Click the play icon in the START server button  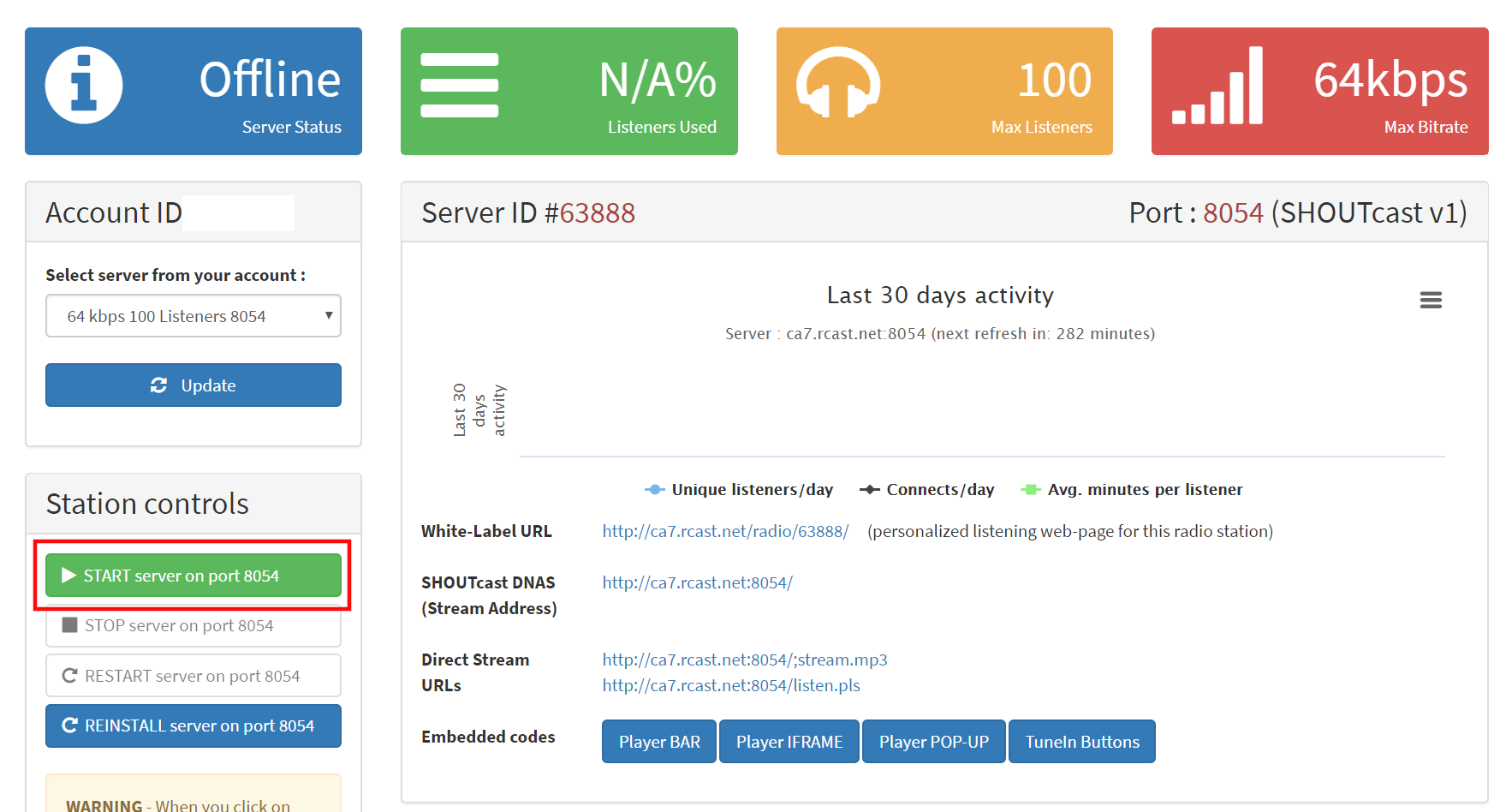(x=69, y=576)
